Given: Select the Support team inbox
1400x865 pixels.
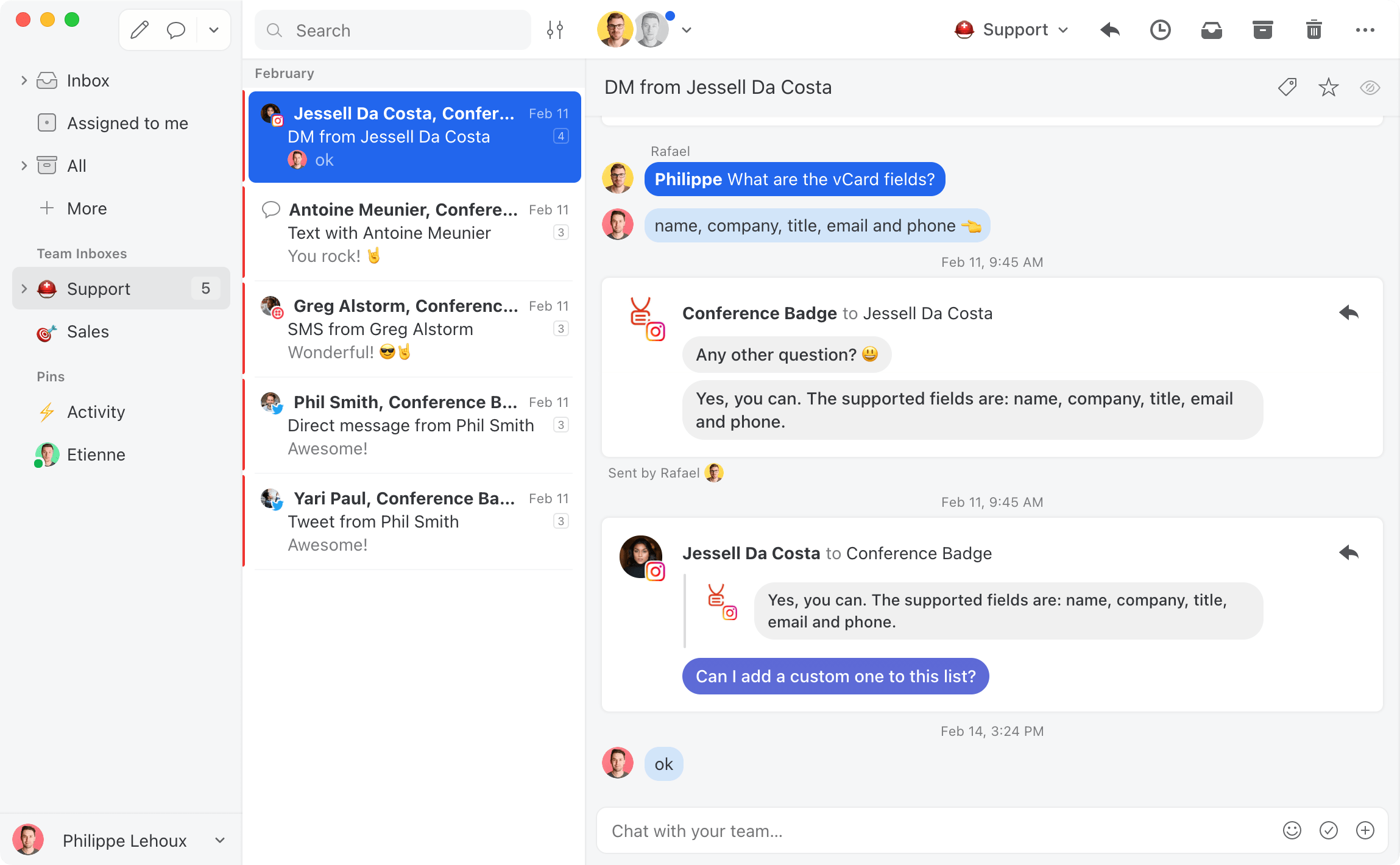Looking at the screenshot, I should pyautogui.click(x=121, y=288).
